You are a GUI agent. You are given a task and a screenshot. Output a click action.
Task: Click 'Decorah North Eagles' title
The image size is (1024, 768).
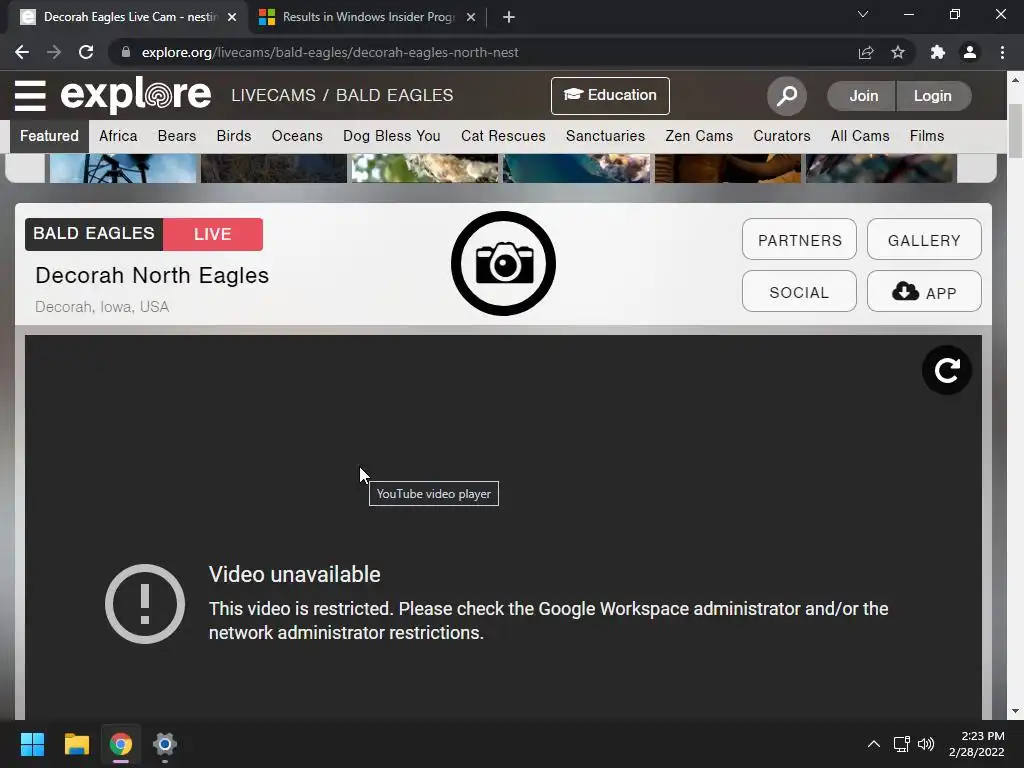click(152, 275)
